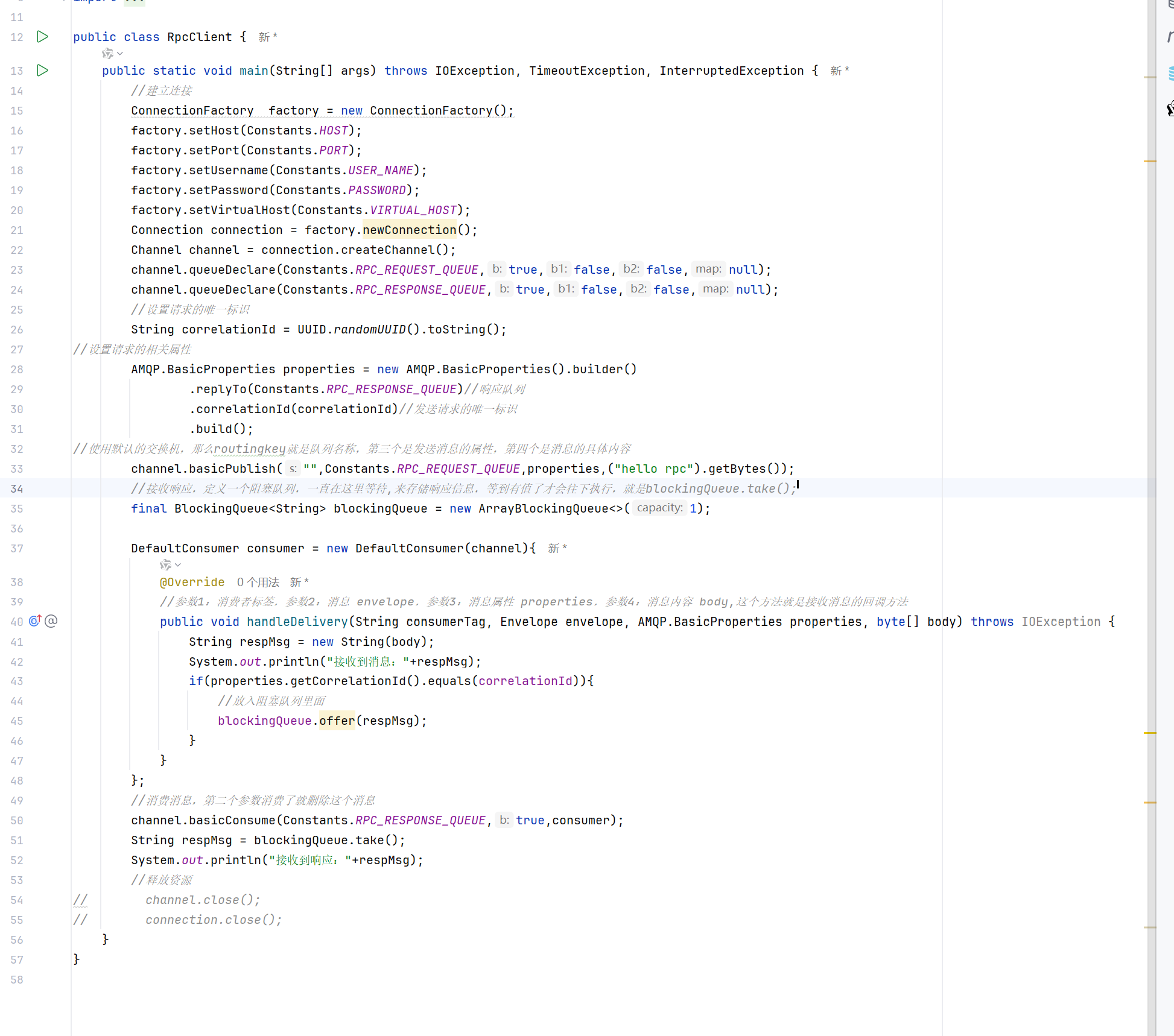This screenshot has width=1174, height=1036.
Task: Click highlighted newConnection method call
Action: click(409, 230)
